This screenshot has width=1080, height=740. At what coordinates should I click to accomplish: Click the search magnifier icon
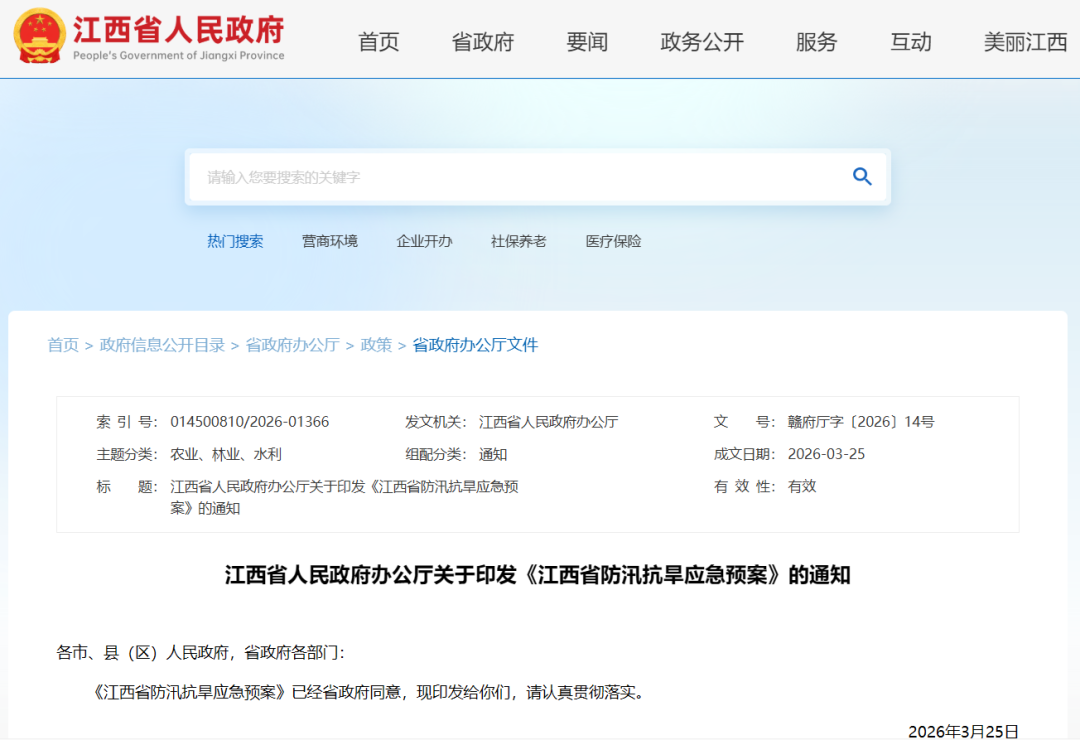click(862, 176)
